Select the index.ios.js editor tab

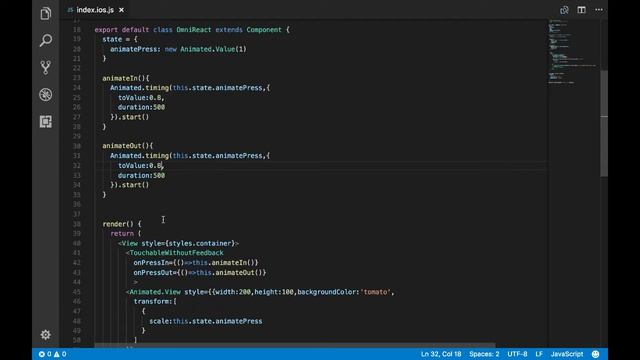[95, 10]
